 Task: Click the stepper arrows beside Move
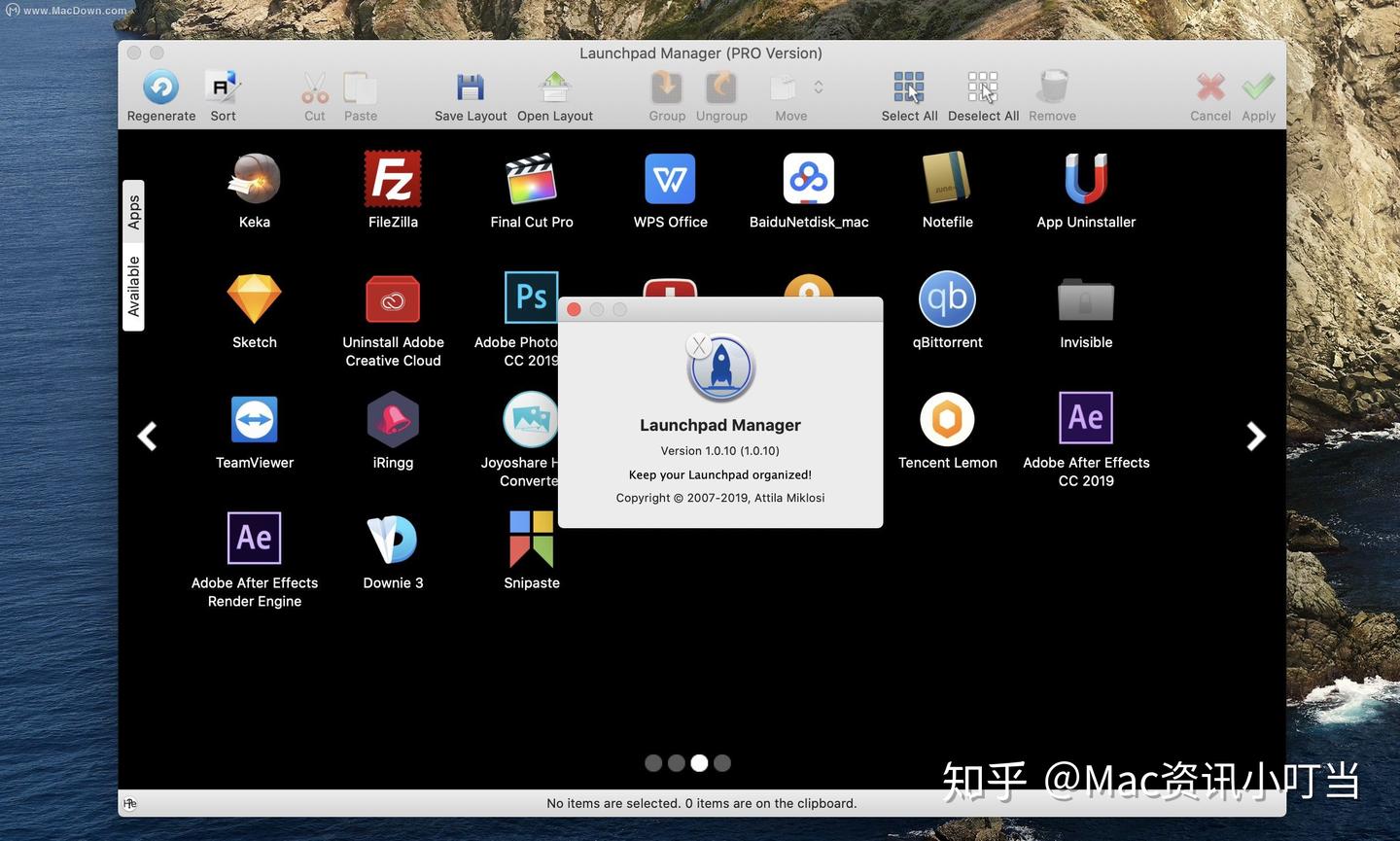[819, 88]
